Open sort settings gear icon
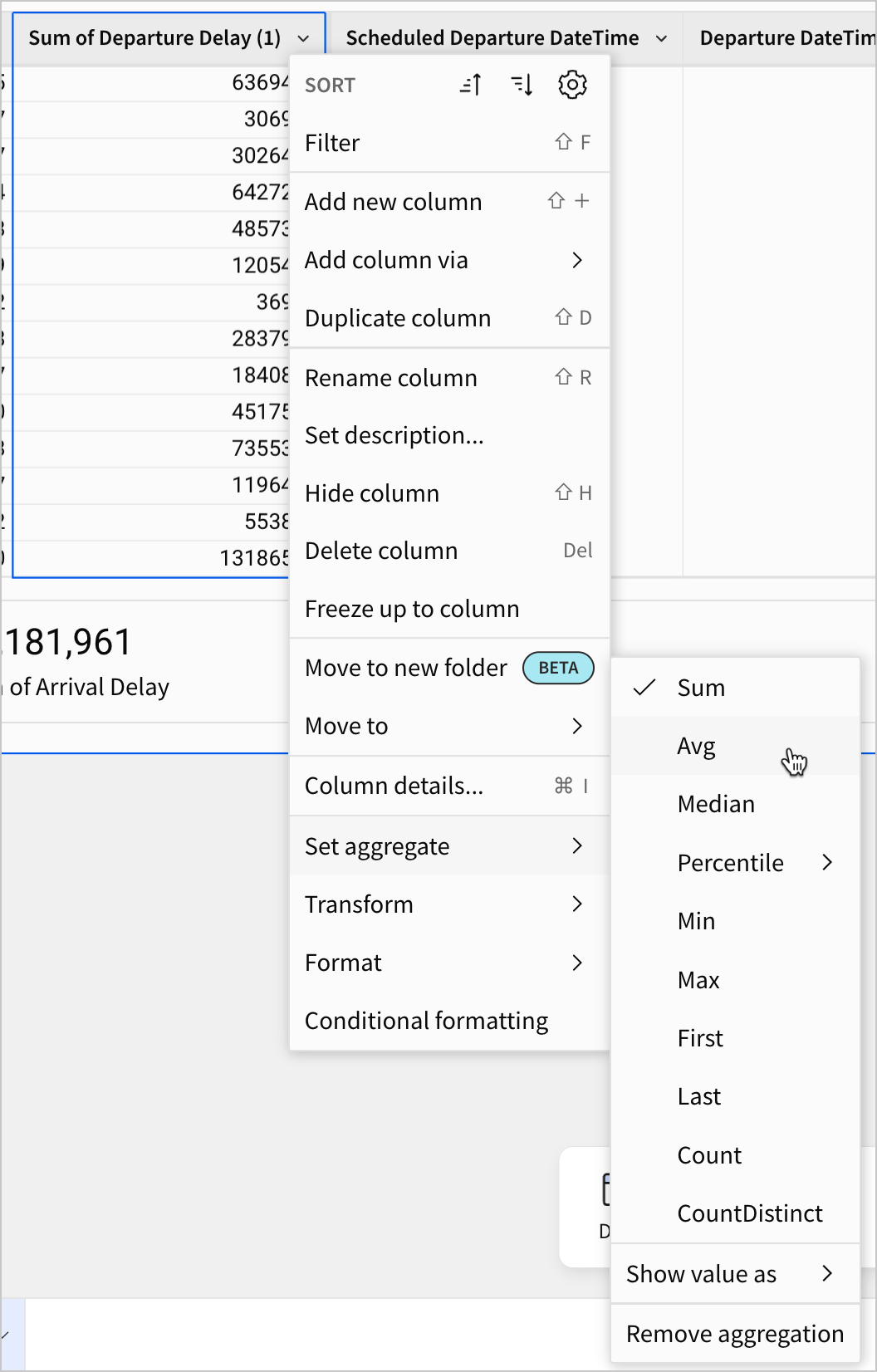877x1372 pixels. click(572, 85)
